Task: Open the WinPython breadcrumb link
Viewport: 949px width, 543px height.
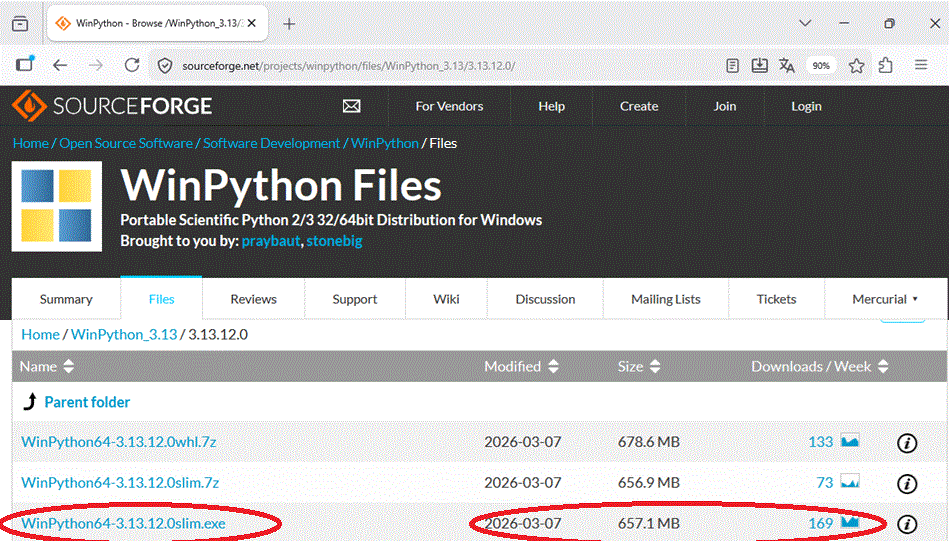Action: coord(384,143)
